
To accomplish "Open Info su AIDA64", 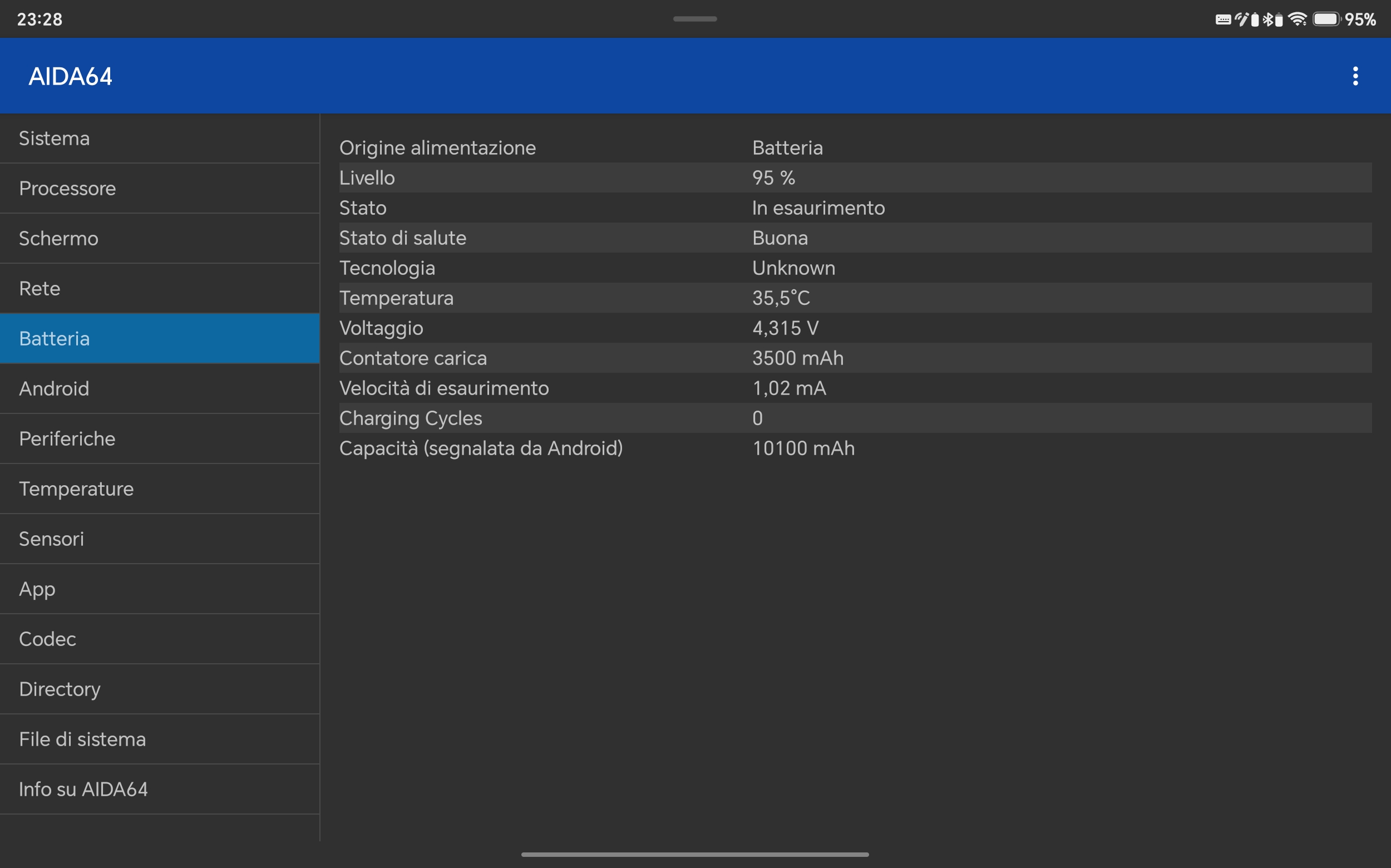I will pyautogui.click(x=160, y=789).
